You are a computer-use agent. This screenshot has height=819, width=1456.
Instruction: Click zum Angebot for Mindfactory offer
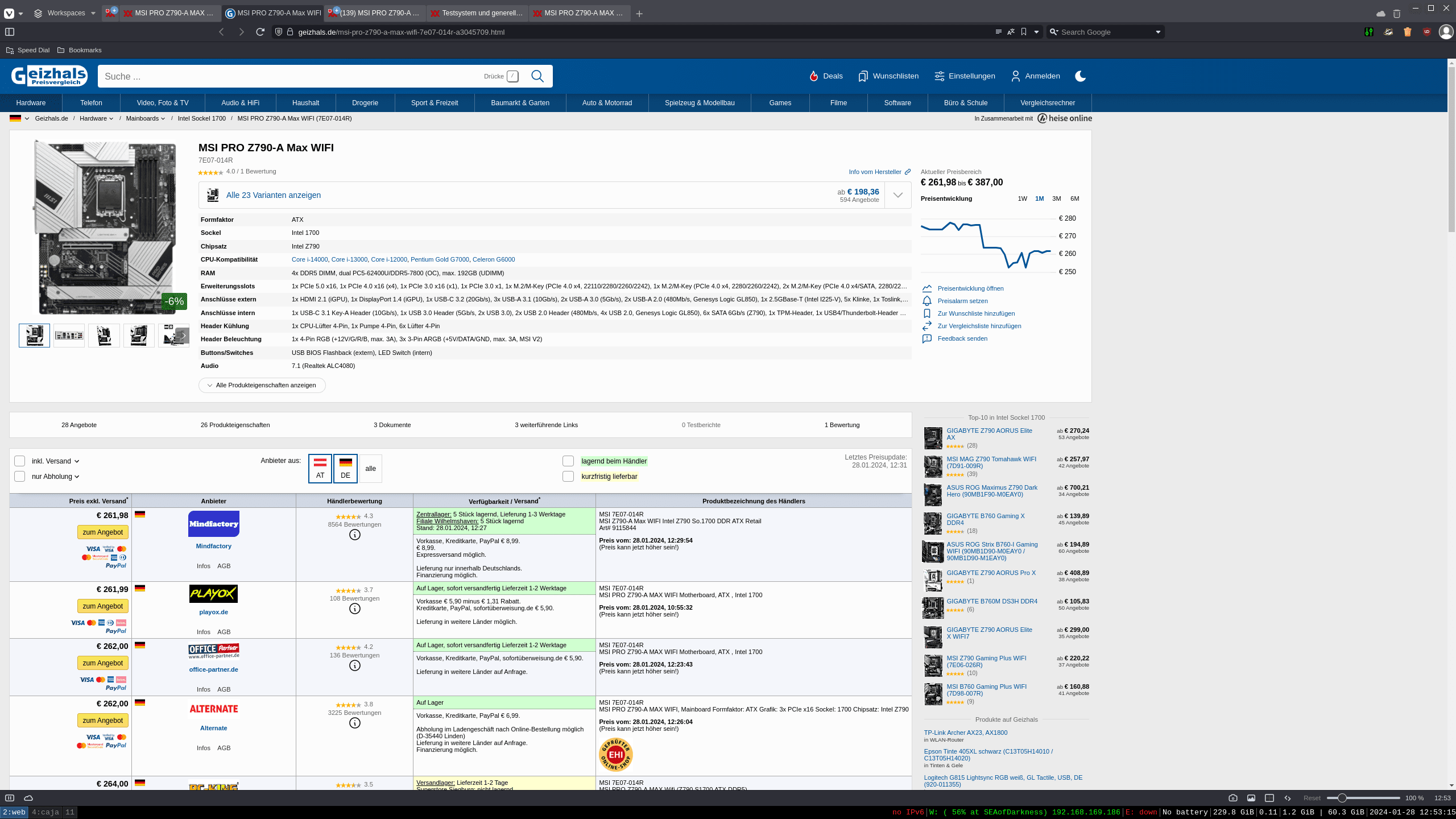pyautogui.click(x=103, y=532)
